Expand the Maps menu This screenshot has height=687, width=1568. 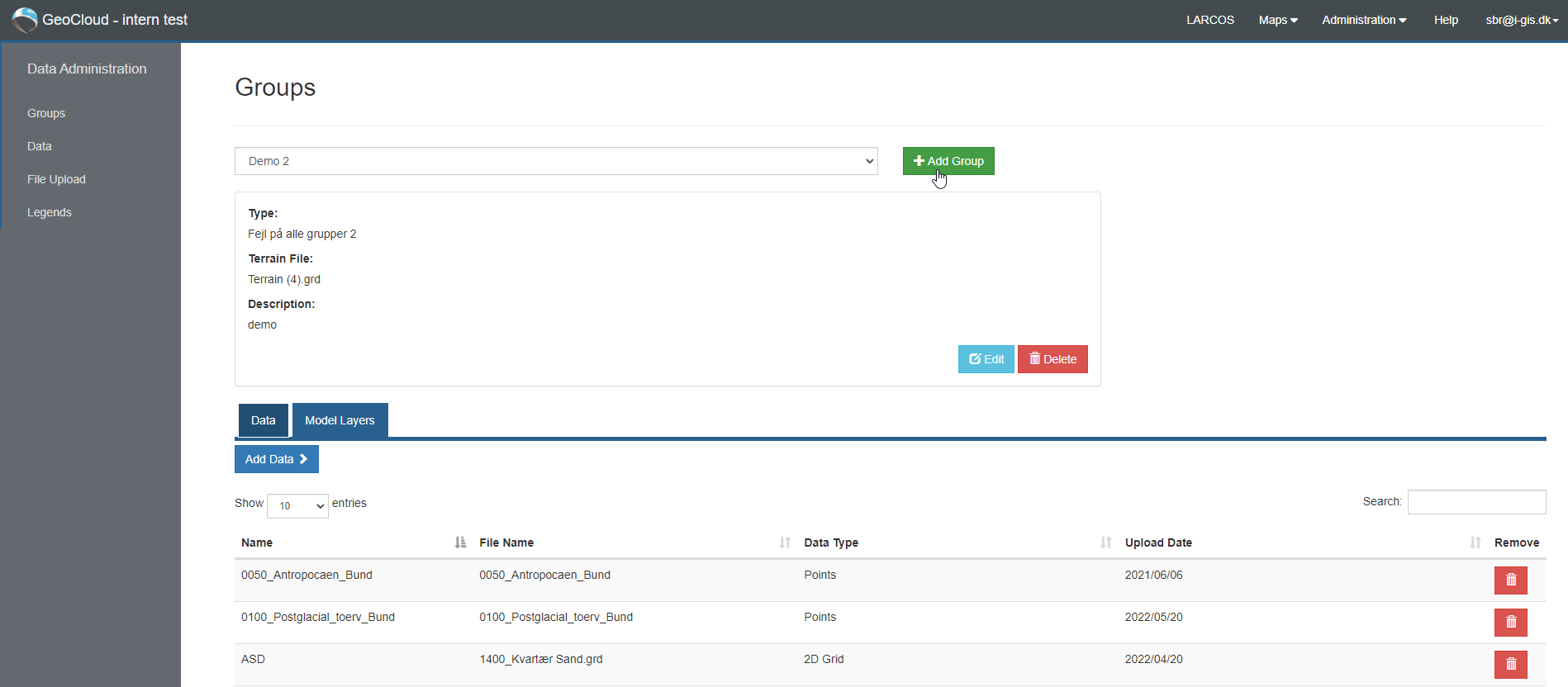pos(1278,20)
